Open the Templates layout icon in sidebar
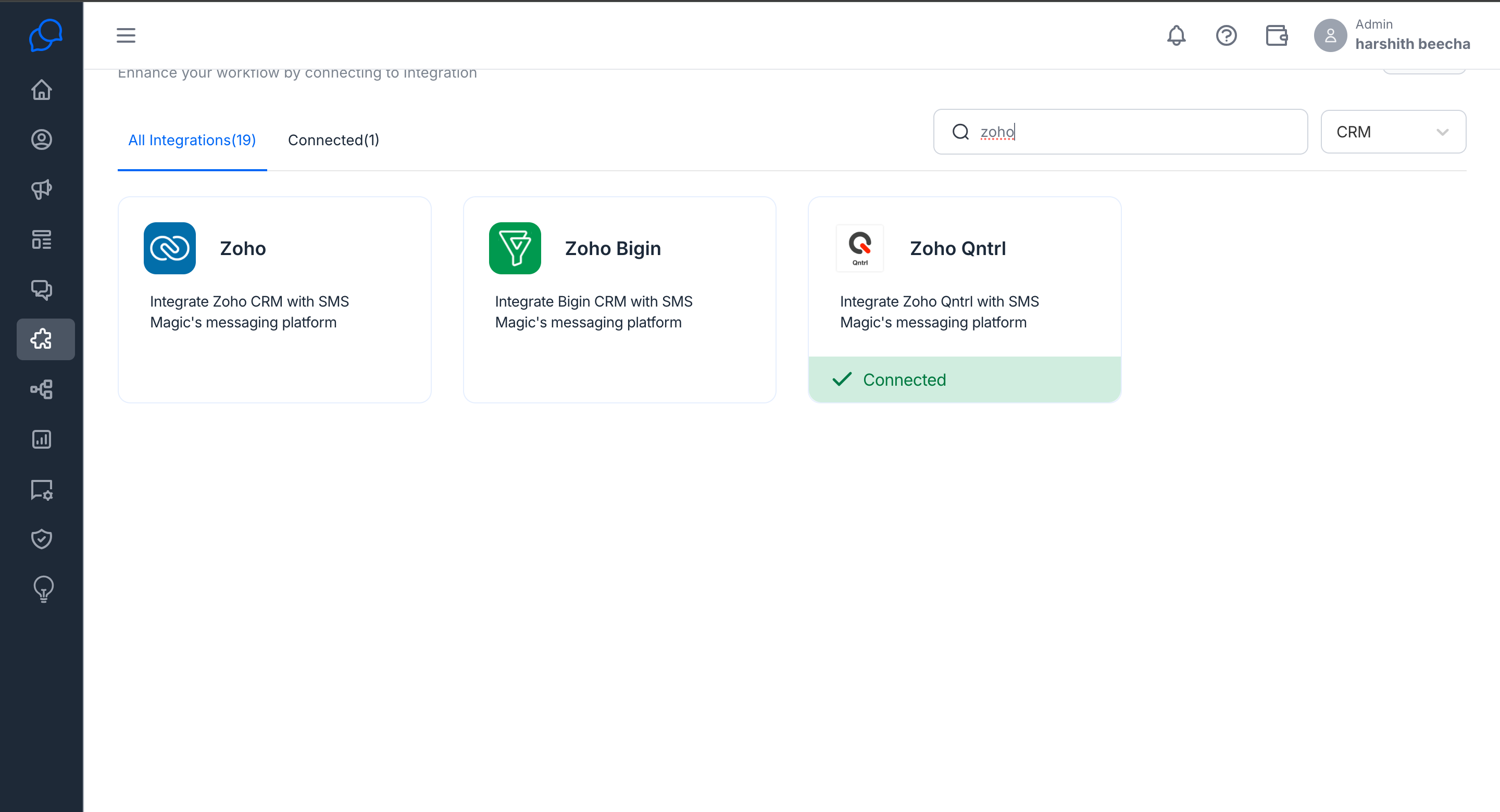 (x=41, y=239)
